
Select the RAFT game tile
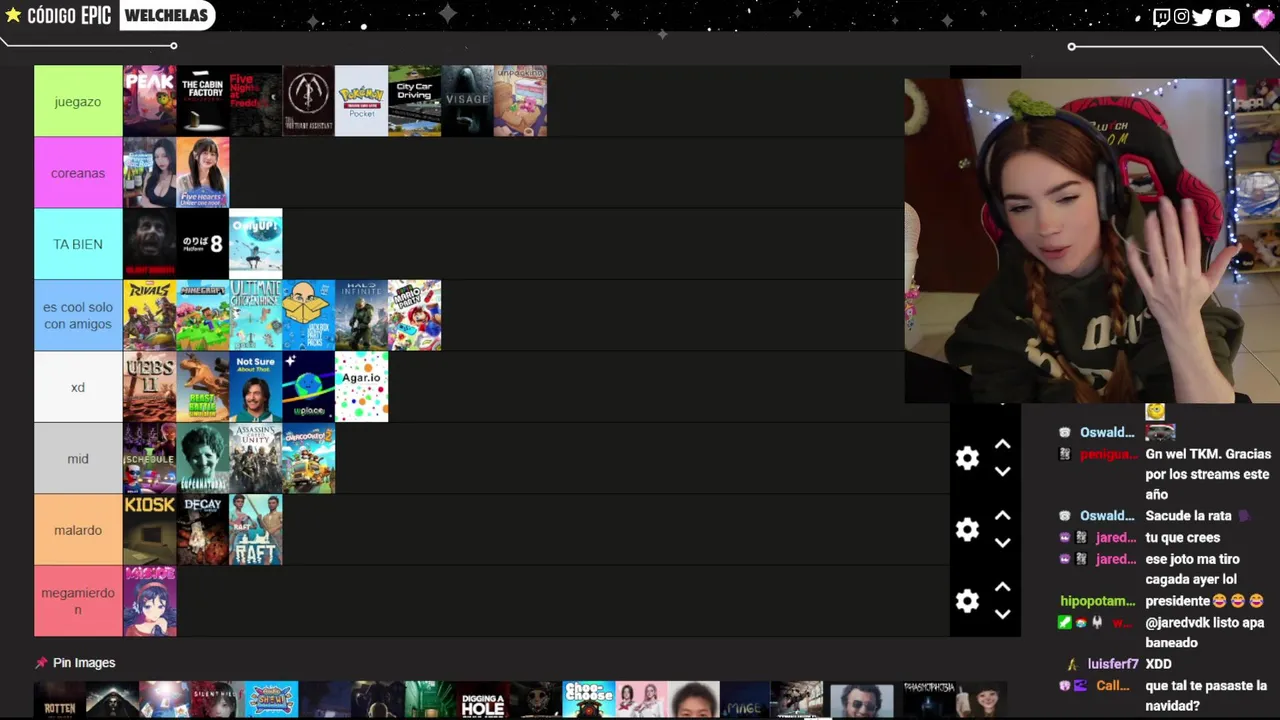coord(256,530)
